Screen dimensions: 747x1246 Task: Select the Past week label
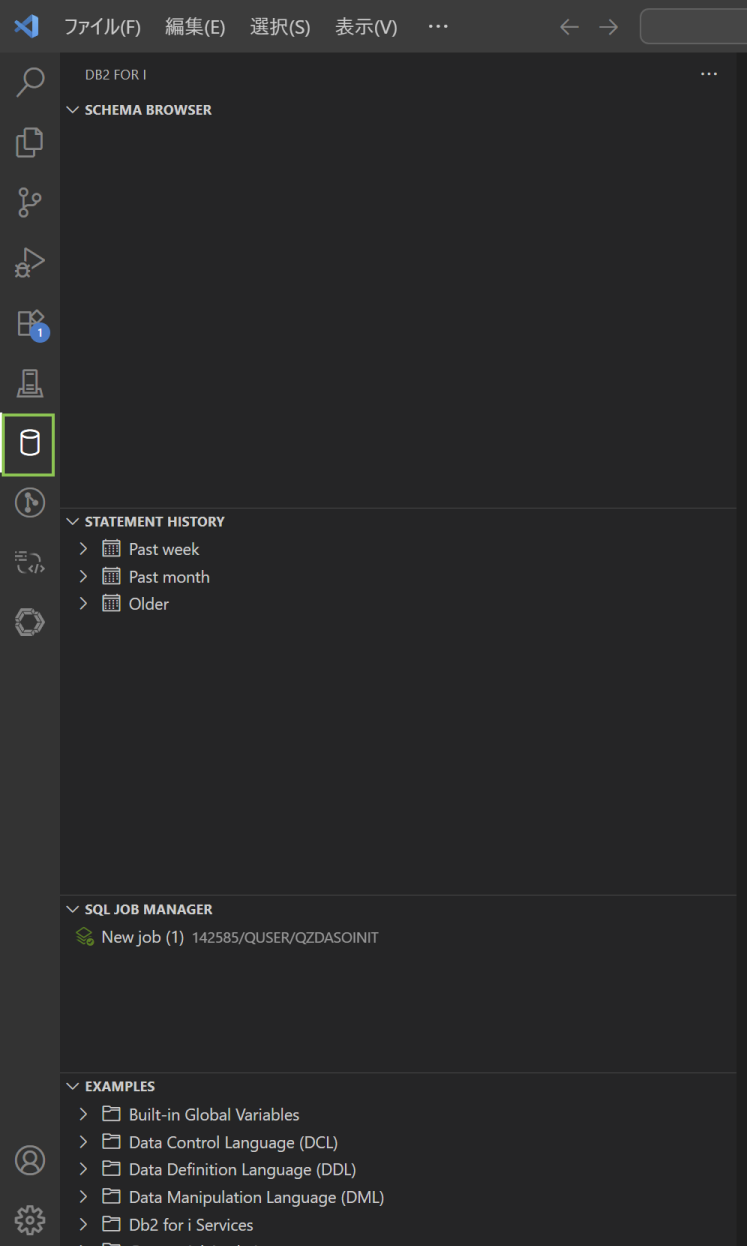164,549
